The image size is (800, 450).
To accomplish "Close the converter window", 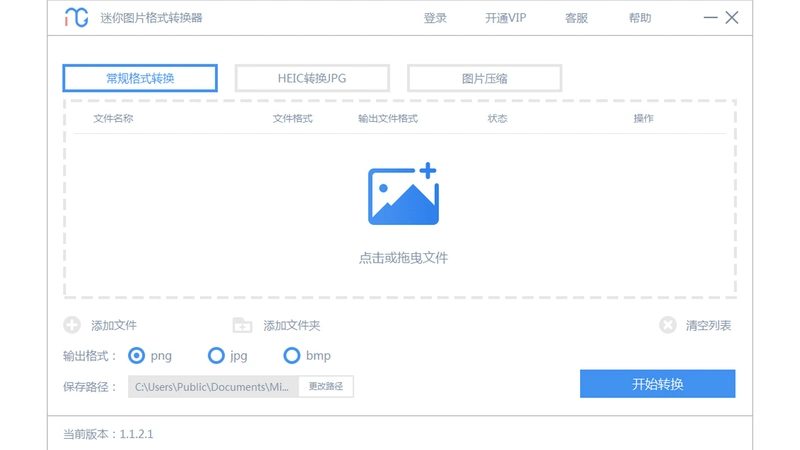I will click(732, 18).
